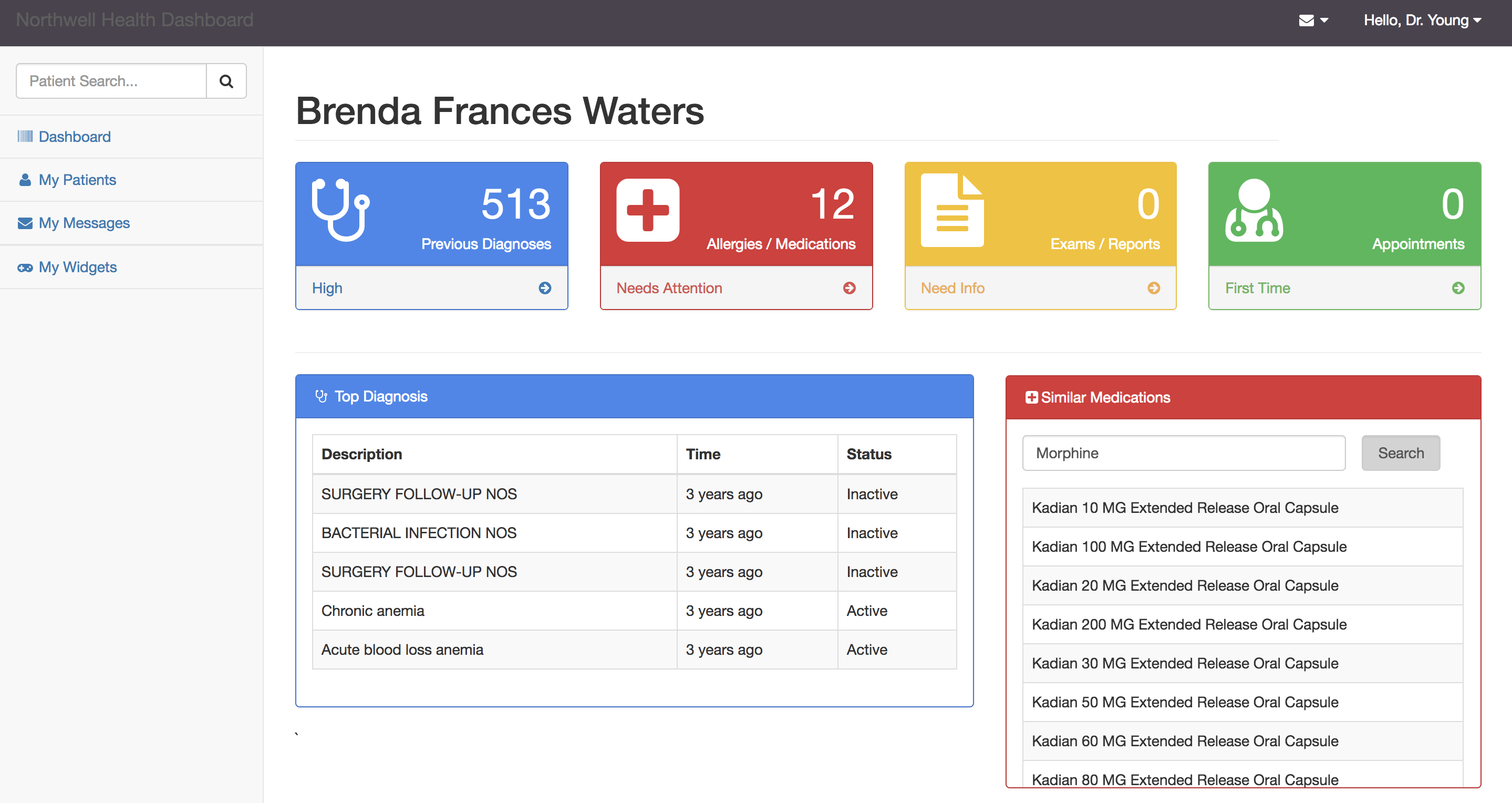Open the envelope messages dropdown in header
Image resolution: width=1512 pixels, height=803 pixels.
1313,20
